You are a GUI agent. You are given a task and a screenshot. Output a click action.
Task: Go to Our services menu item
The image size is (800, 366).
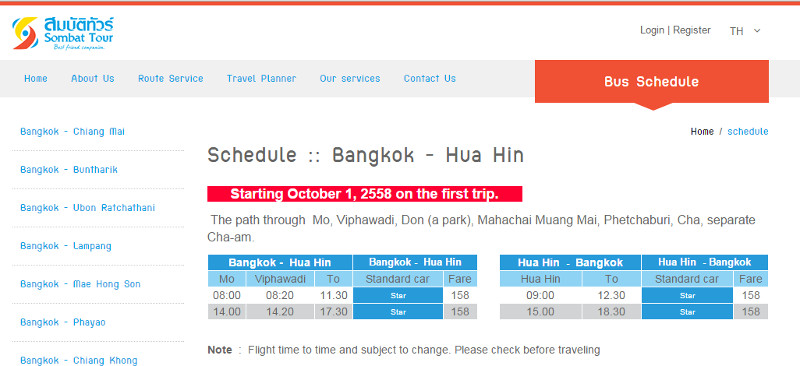pyautogui.click(x=350, y=79)
